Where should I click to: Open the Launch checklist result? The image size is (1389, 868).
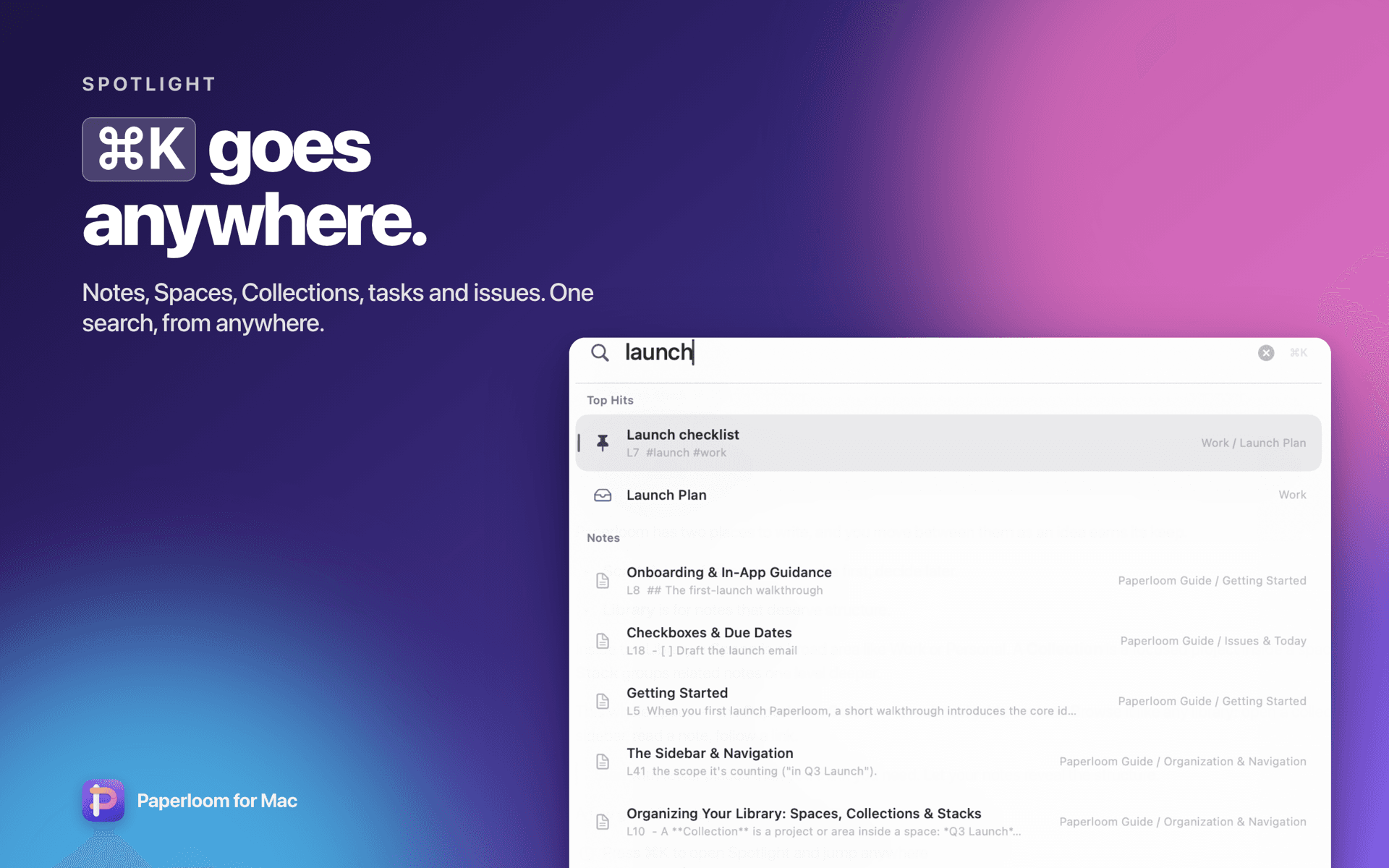coord(948,443)
